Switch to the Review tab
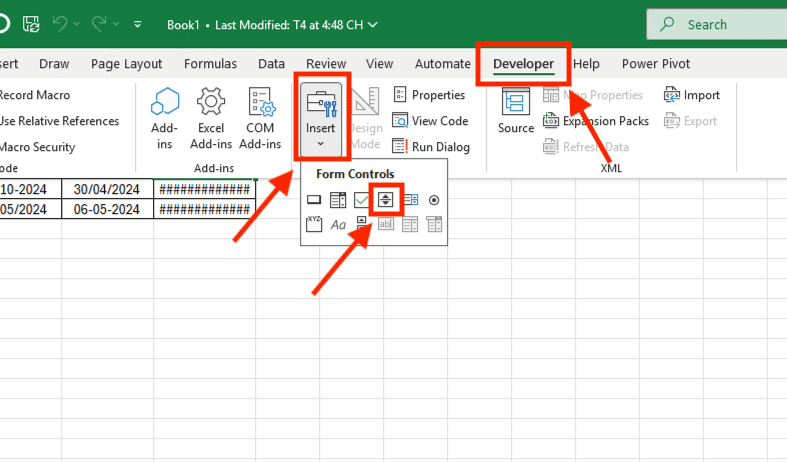Screen dimensions: 787x462 [326, 64]
